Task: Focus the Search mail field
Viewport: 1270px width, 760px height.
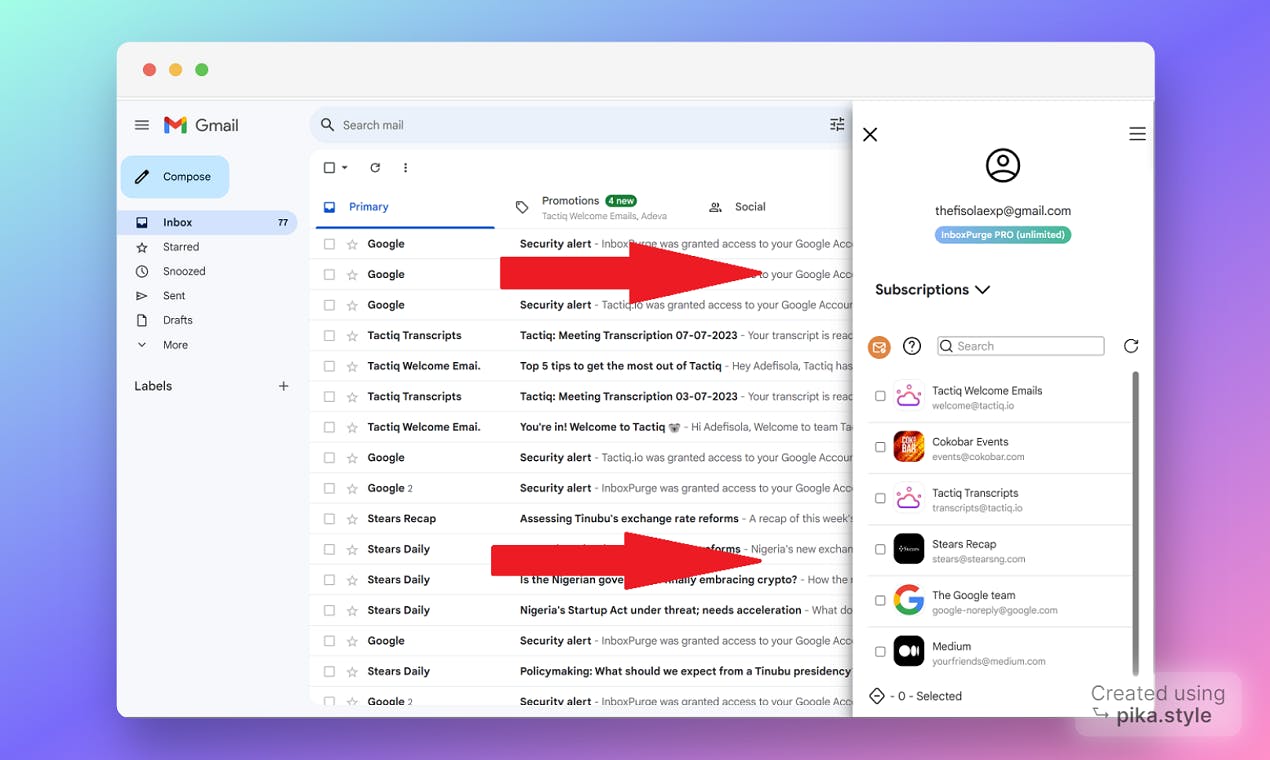Action: click(x=580, y=125)
